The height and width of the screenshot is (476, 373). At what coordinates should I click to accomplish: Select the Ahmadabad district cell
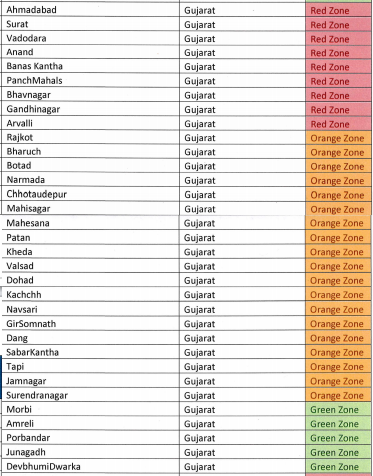pos(90,10)
